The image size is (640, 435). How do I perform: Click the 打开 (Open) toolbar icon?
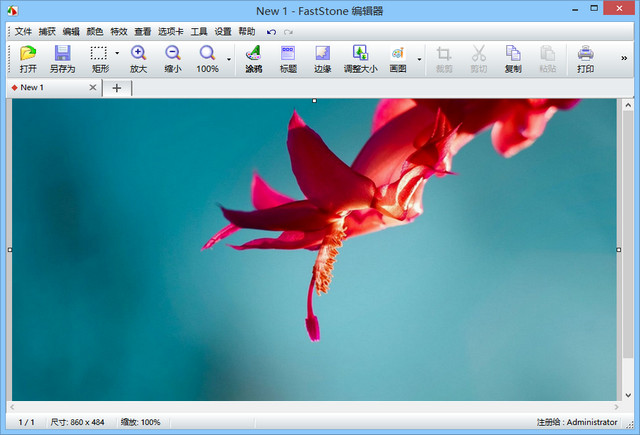(x=28, y=59)
